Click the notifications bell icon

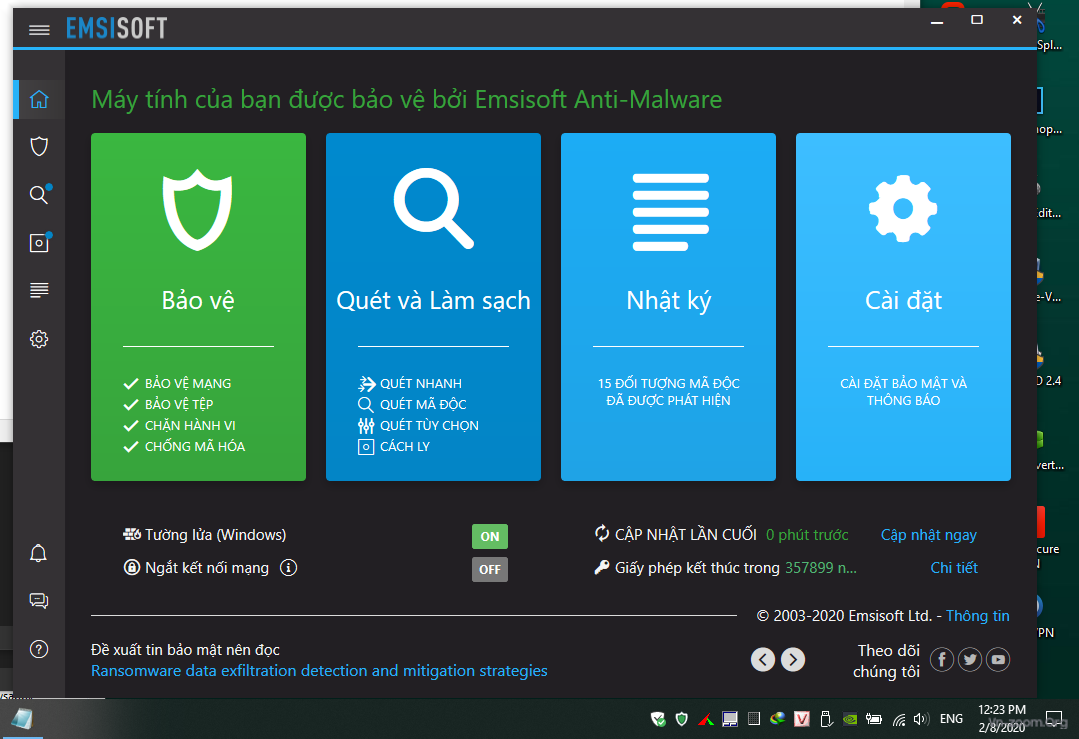(x=39, y=554)
